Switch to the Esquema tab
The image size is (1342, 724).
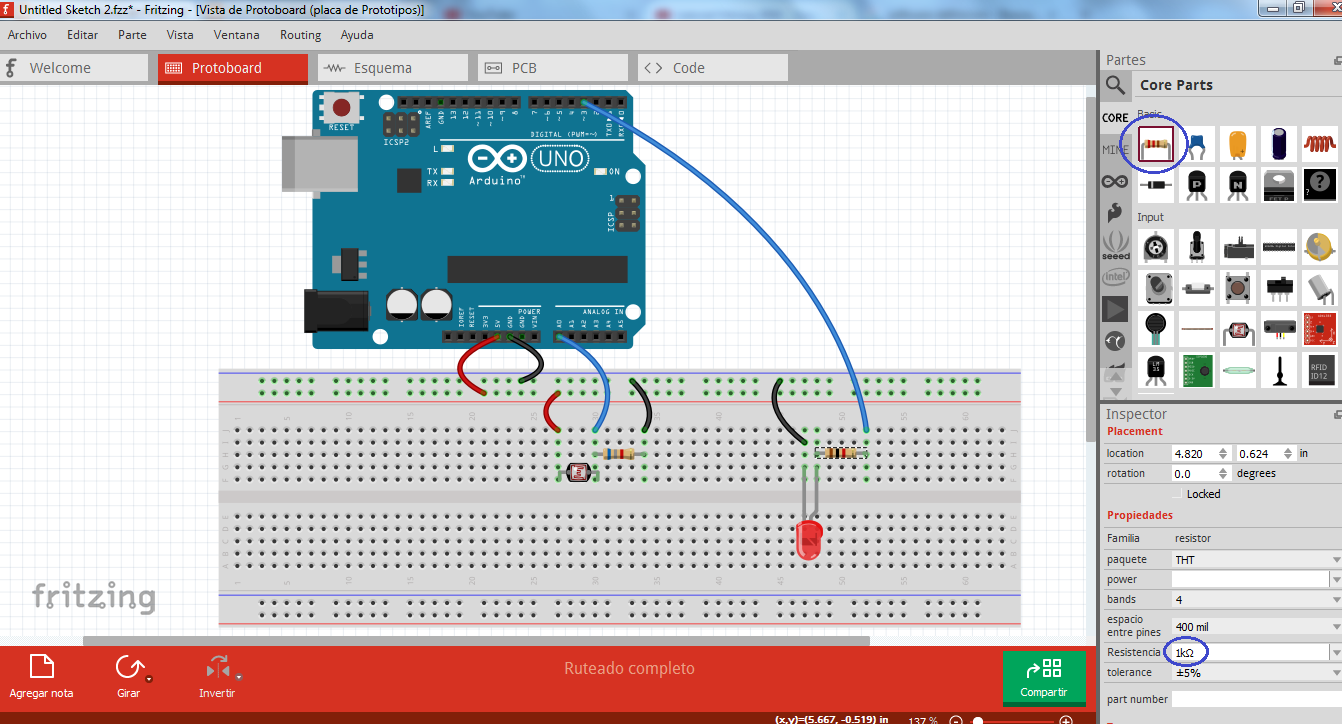[392, 67]
